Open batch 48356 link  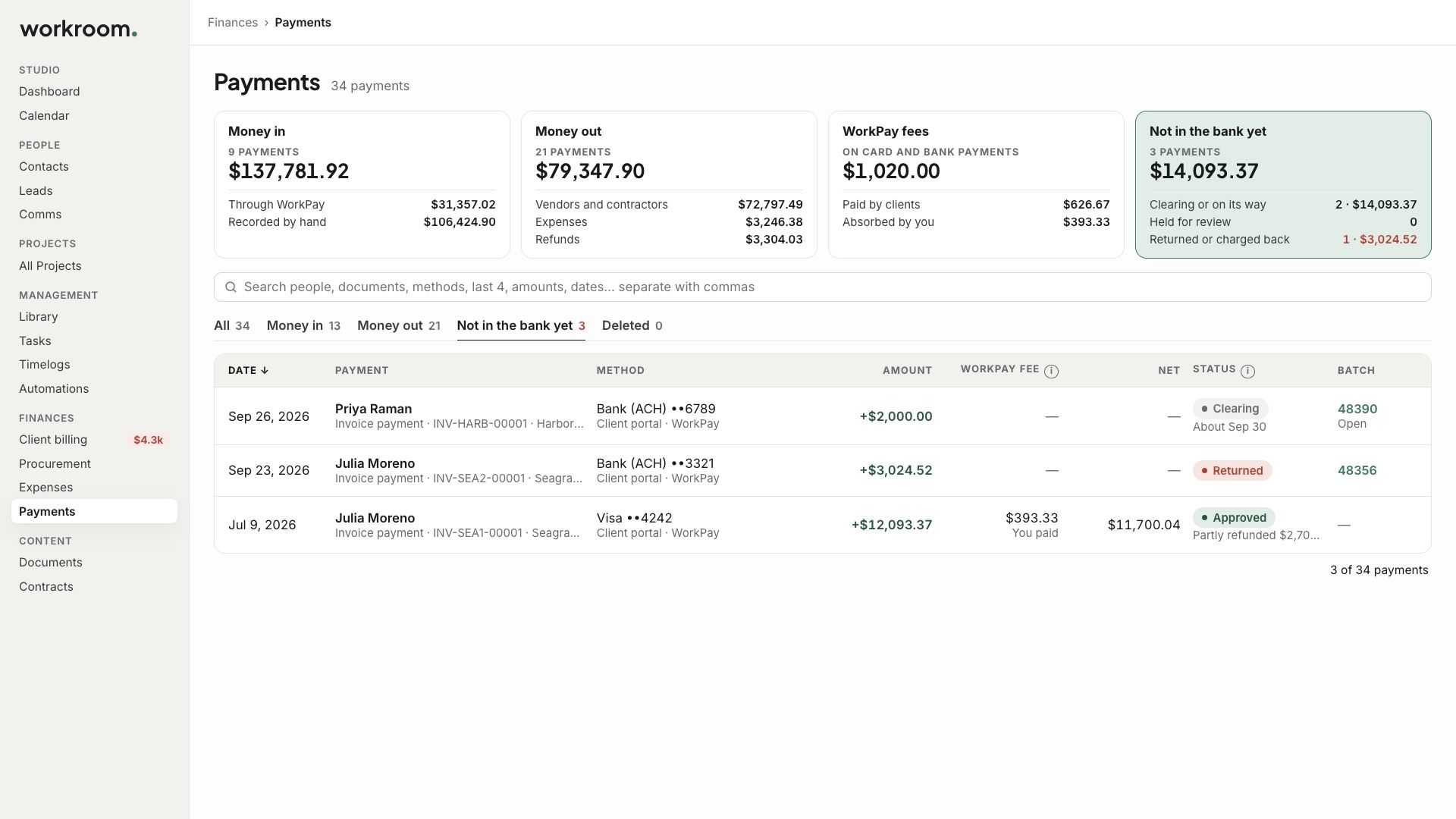1357,470
